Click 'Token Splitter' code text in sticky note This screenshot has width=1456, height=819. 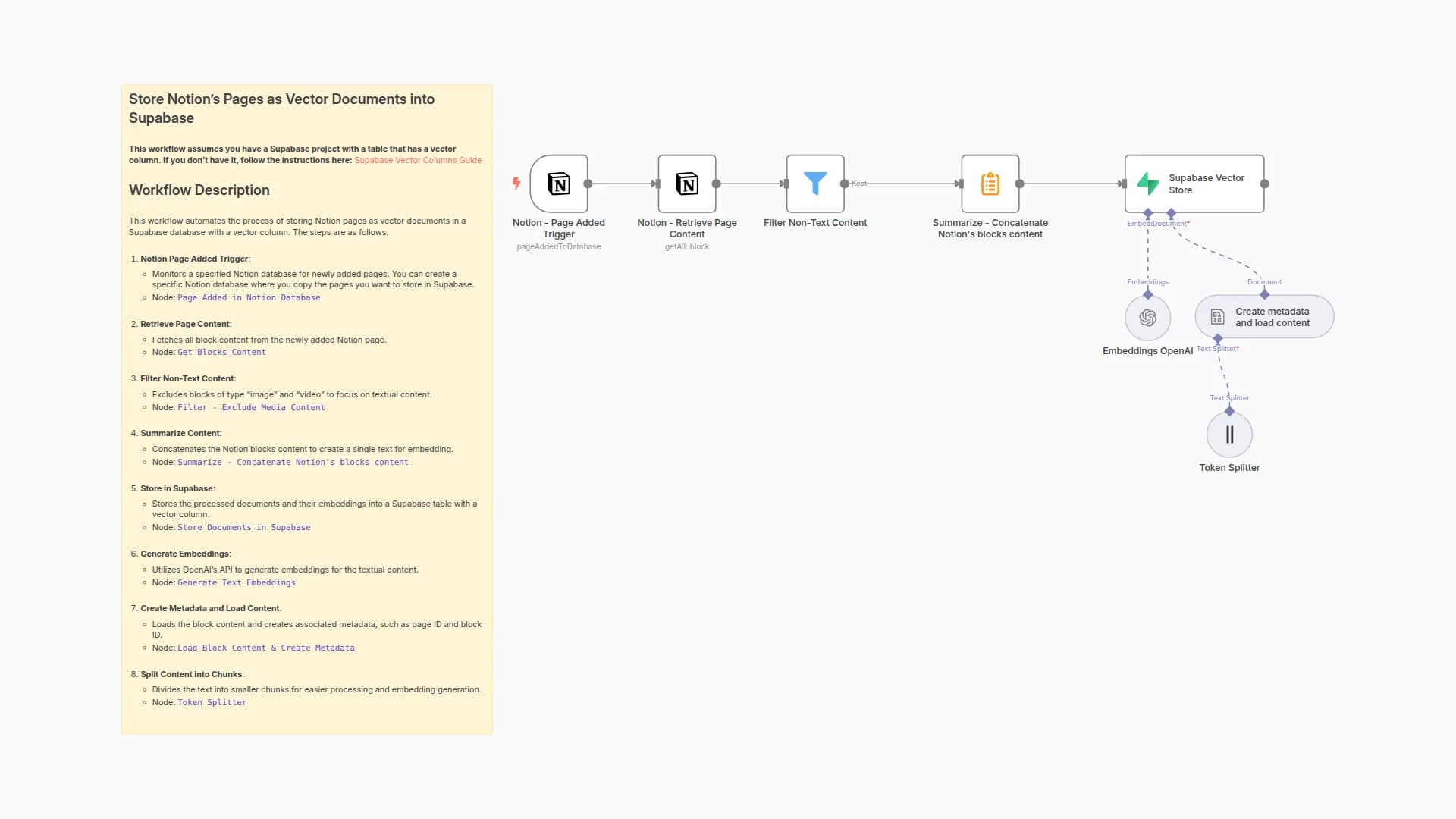(212, 703)
